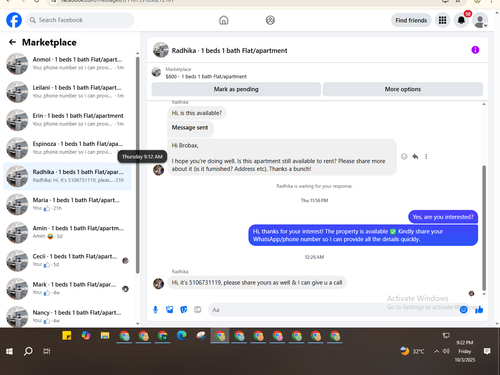Image resolution: width=500 pixels, height=375 pixels.
Task: Open Windows Start menu
Action: pyautogui.click(x=9, y=351)
